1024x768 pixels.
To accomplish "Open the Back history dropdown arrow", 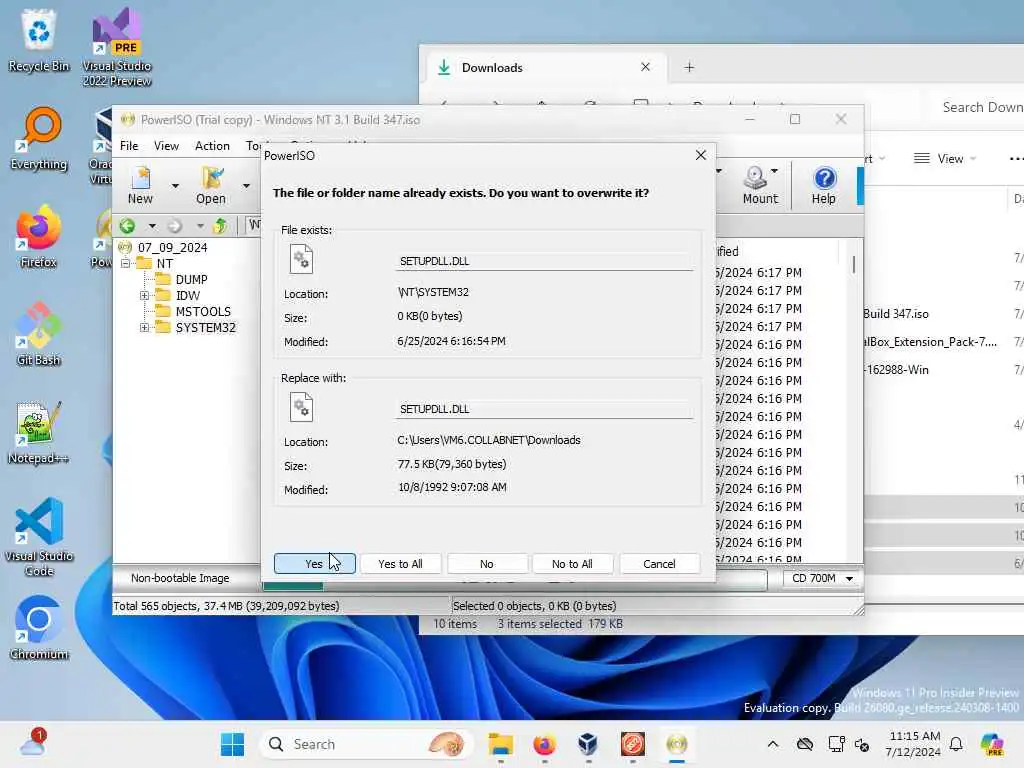I will 152,226.
